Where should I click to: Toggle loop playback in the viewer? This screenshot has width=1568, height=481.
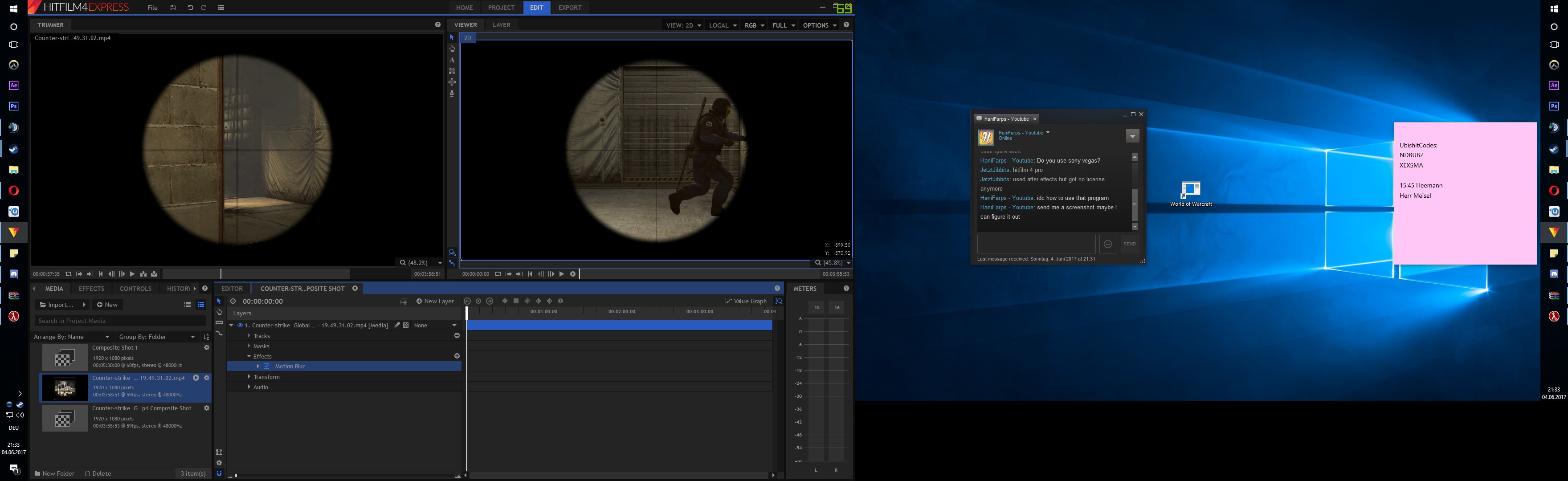point(497,274)
